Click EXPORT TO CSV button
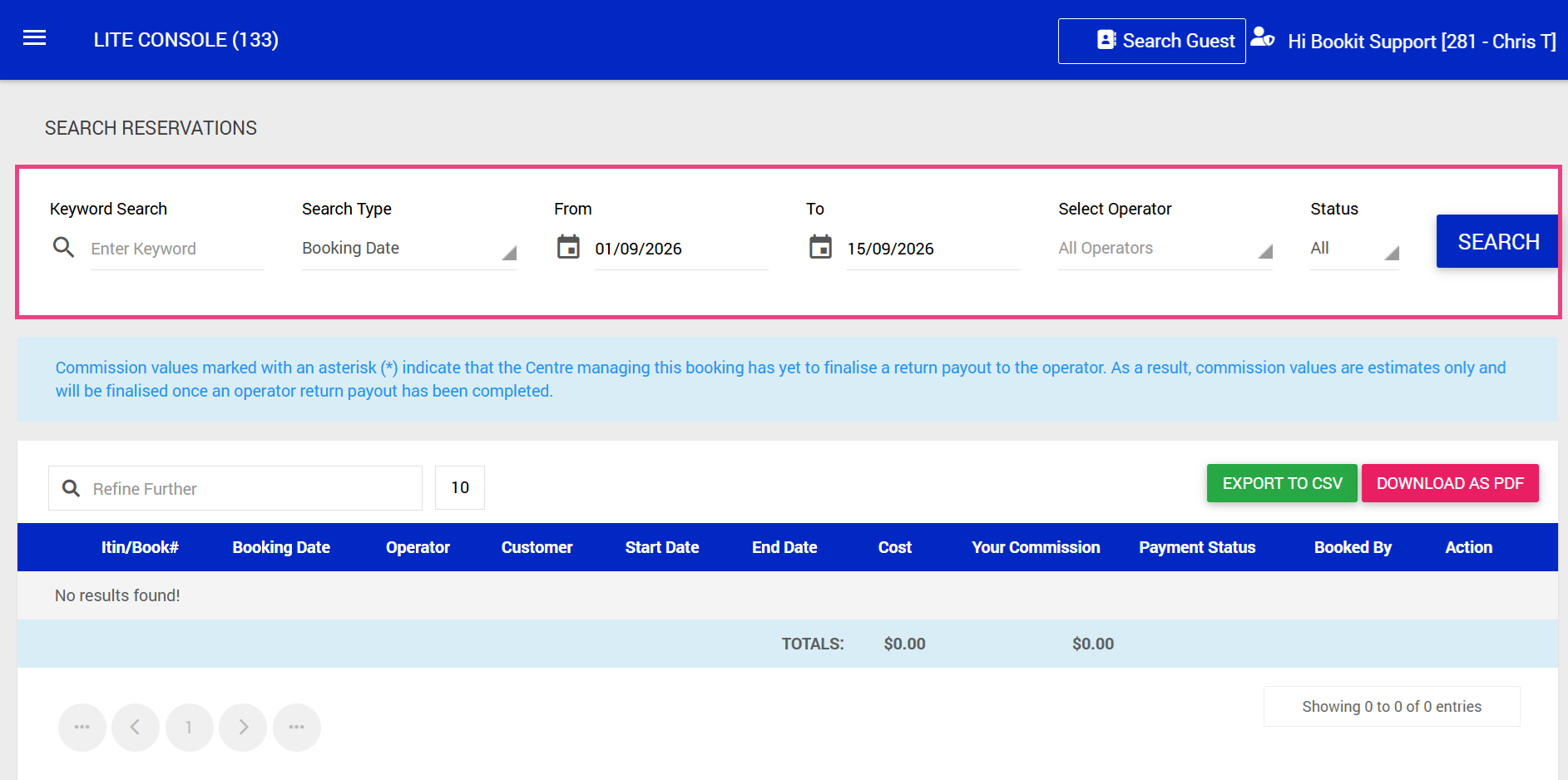 pos(1282,483)
